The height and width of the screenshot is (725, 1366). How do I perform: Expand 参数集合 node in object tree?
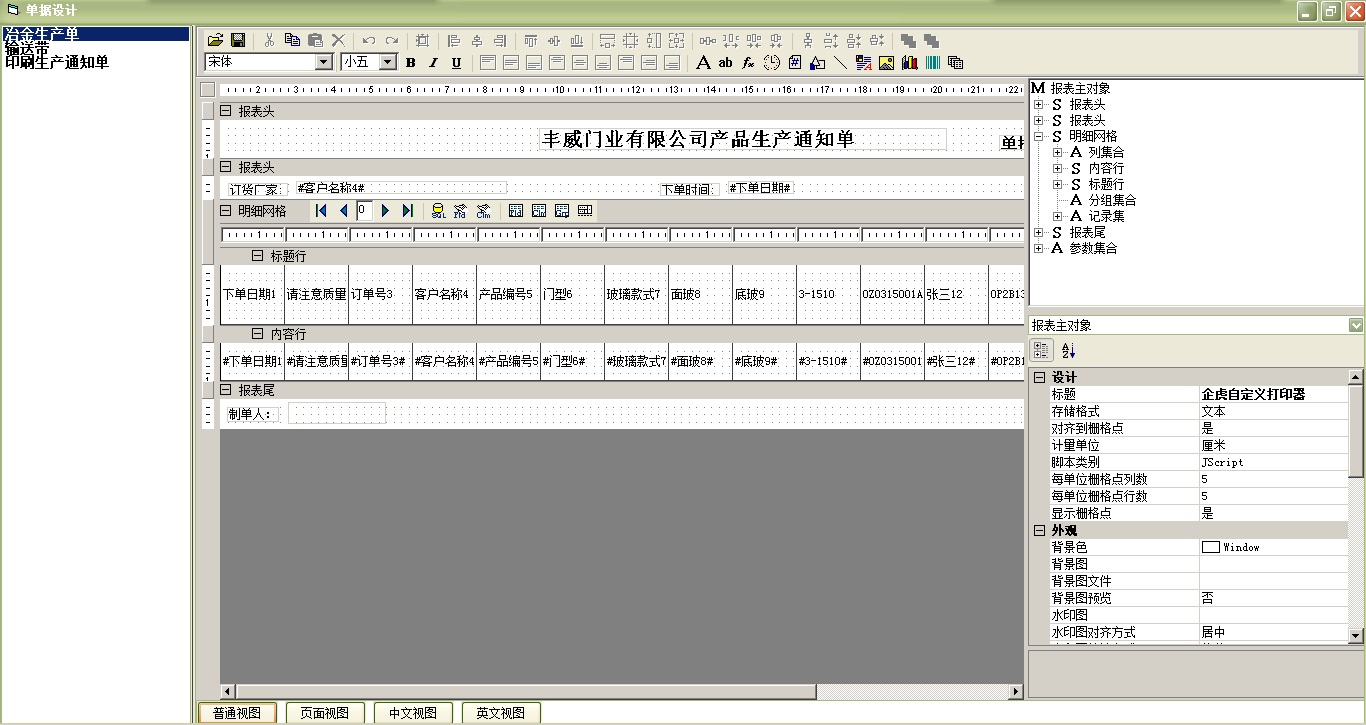tap(1039, 248)
